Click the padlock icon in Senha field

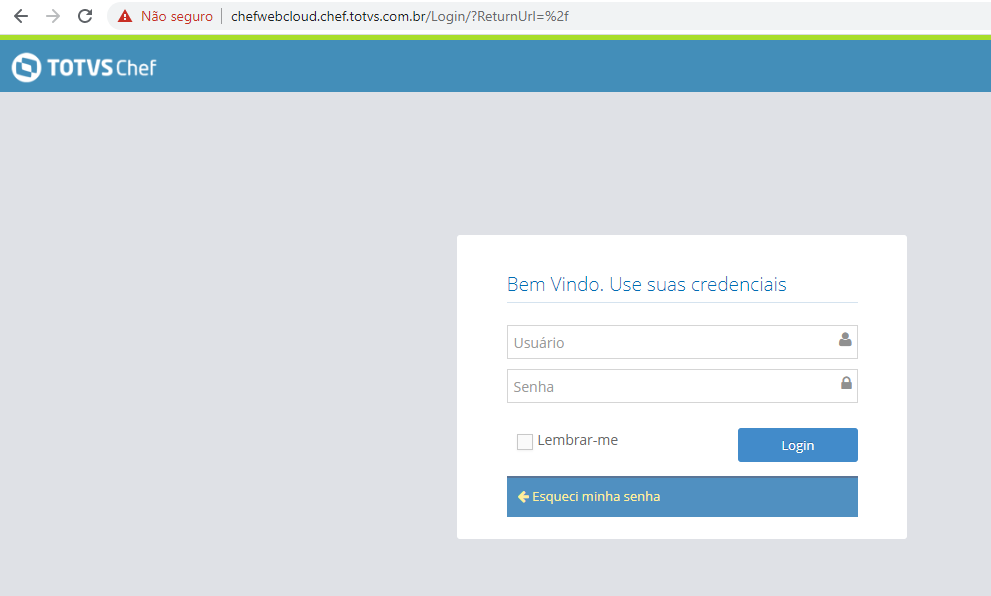(846, 383)
